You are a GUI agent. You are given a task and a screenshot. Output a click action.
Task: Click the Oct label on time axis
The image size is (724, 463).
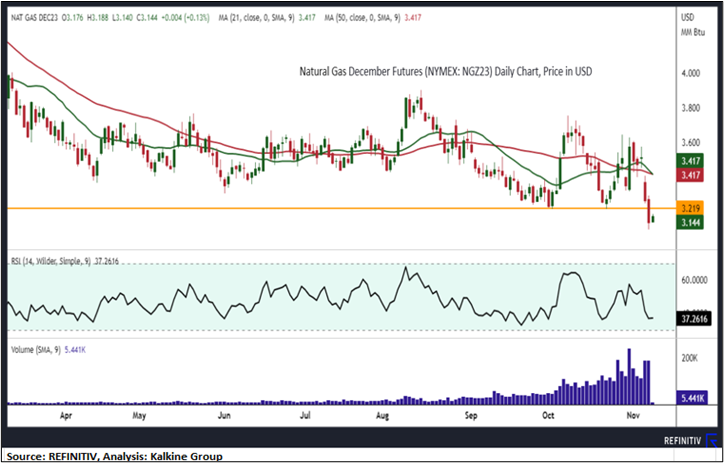[x=548, y=415]
